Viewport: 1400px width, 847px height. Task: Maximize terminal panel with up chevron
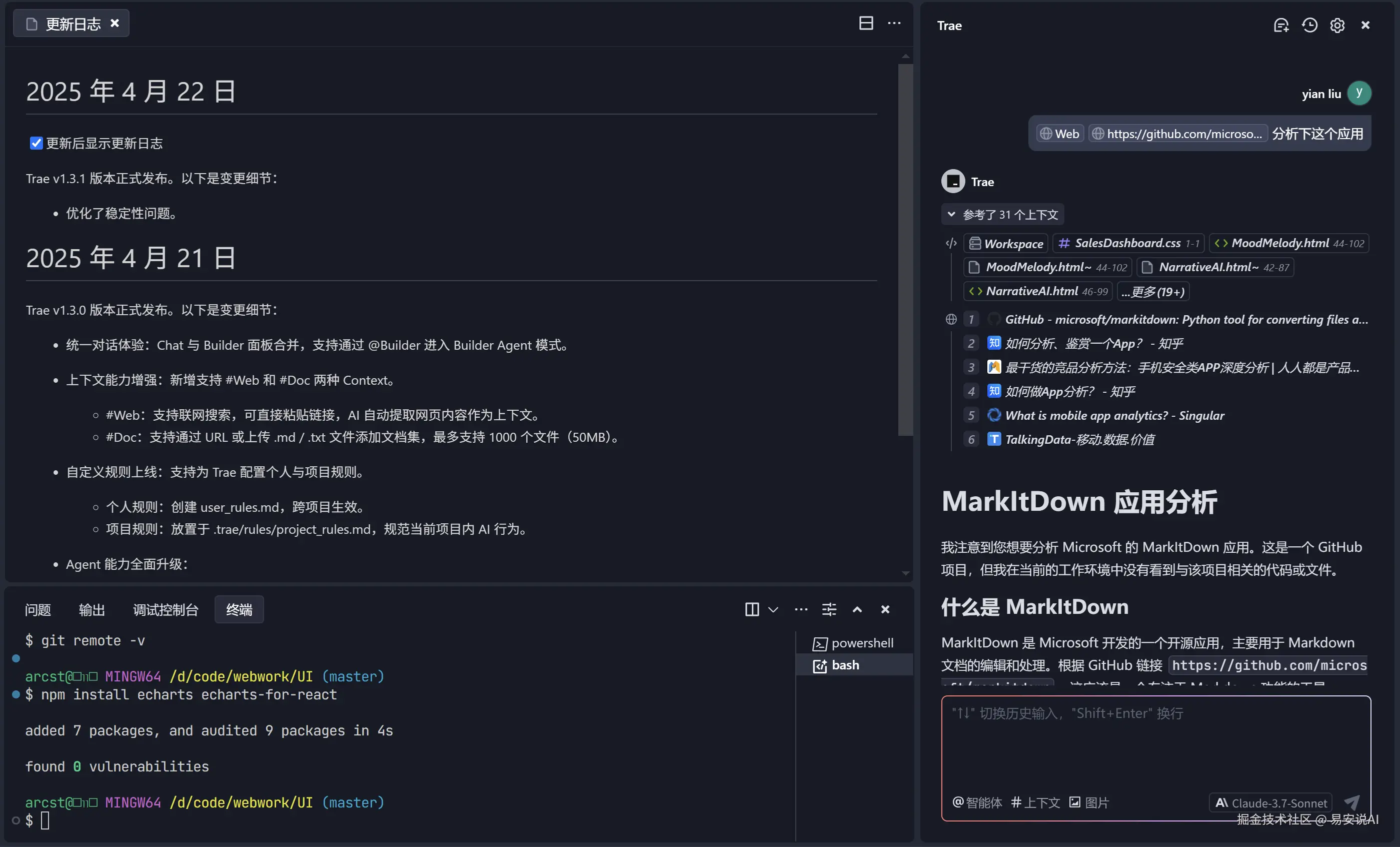tap(857, 609)
